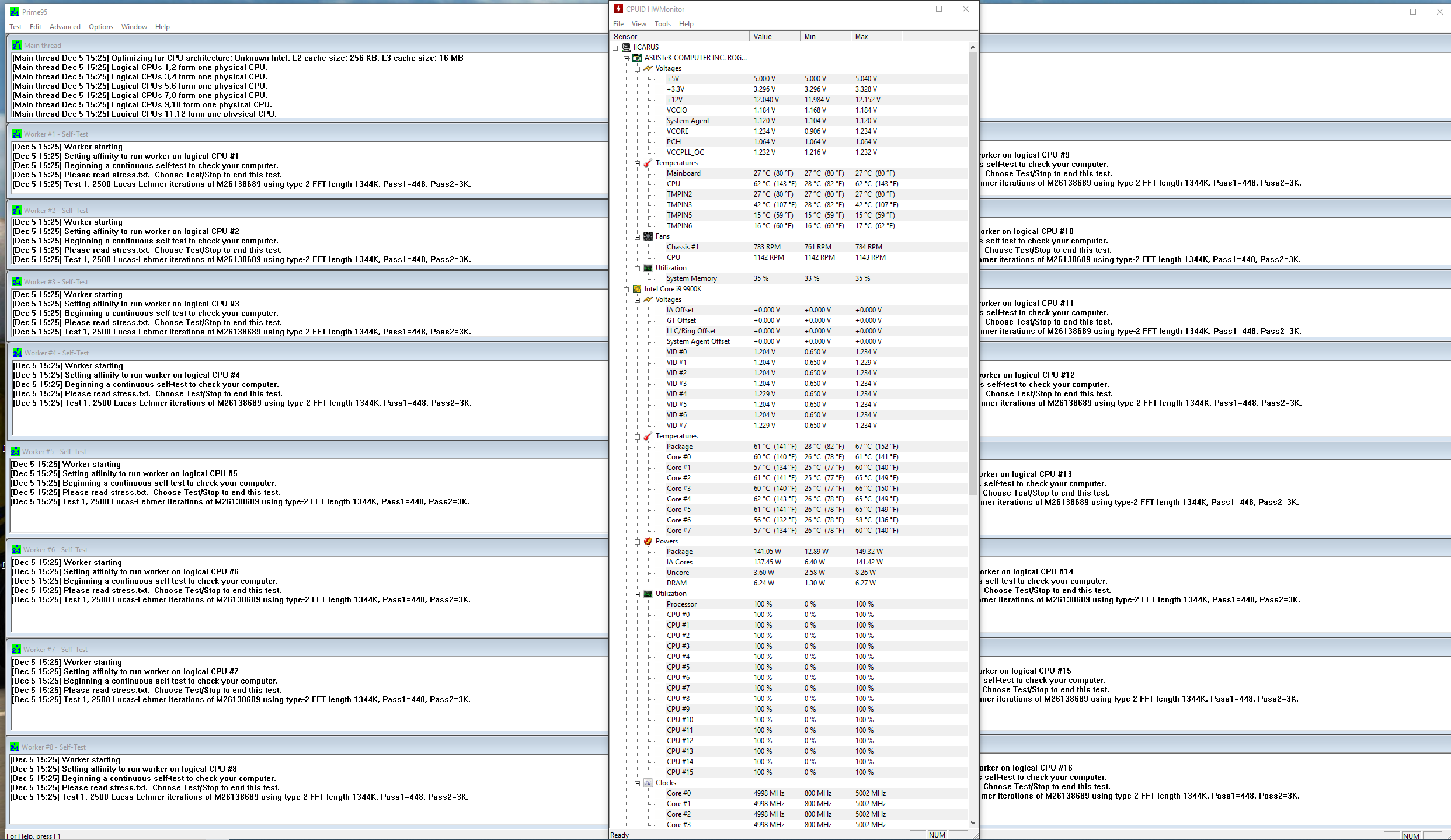Click the Worker #8 Self-Test window icon

pyautogui.click(x=15, y=747)
